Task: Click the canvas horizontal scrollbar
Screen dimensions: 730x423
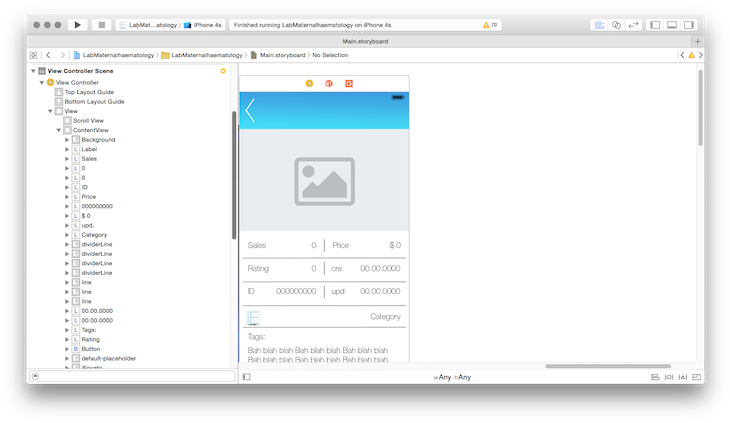Action: 608,366
